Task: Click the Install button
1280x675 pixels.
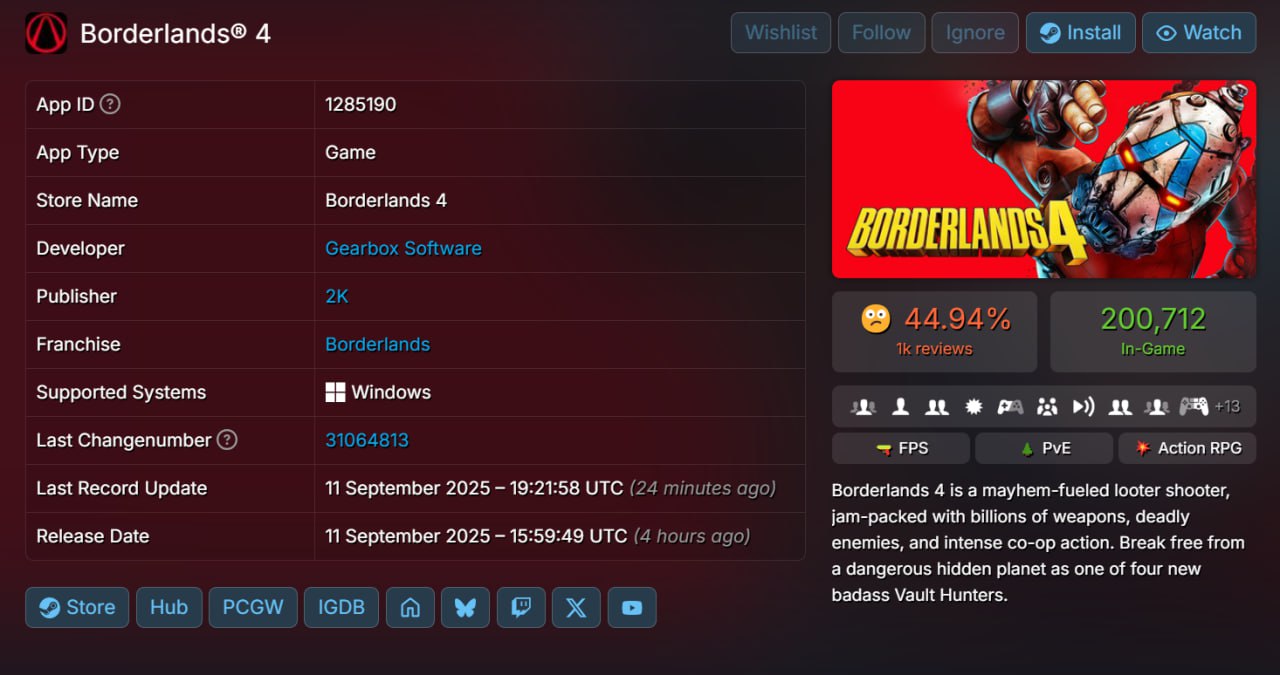Action: [x=1081, y=33]
